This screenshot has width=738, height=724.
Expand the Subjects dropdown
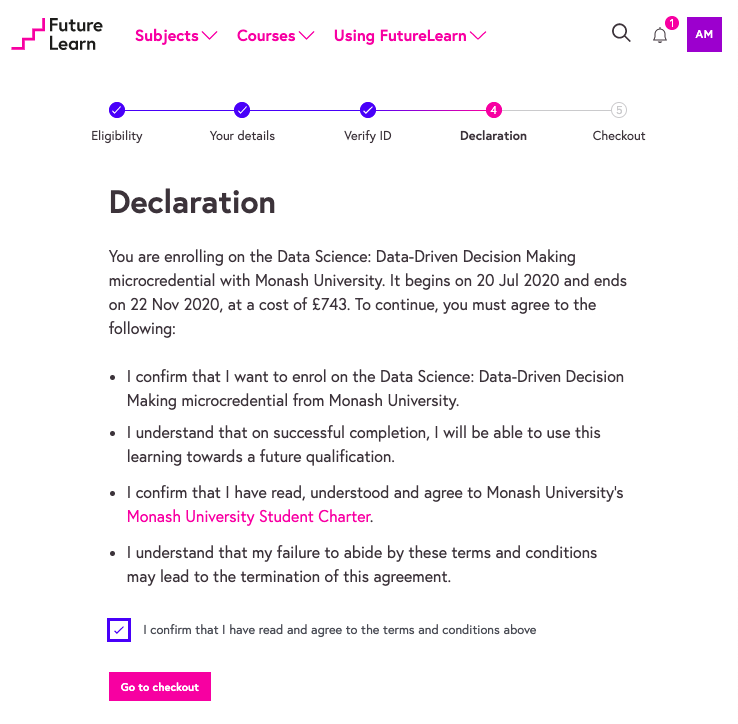176,36
